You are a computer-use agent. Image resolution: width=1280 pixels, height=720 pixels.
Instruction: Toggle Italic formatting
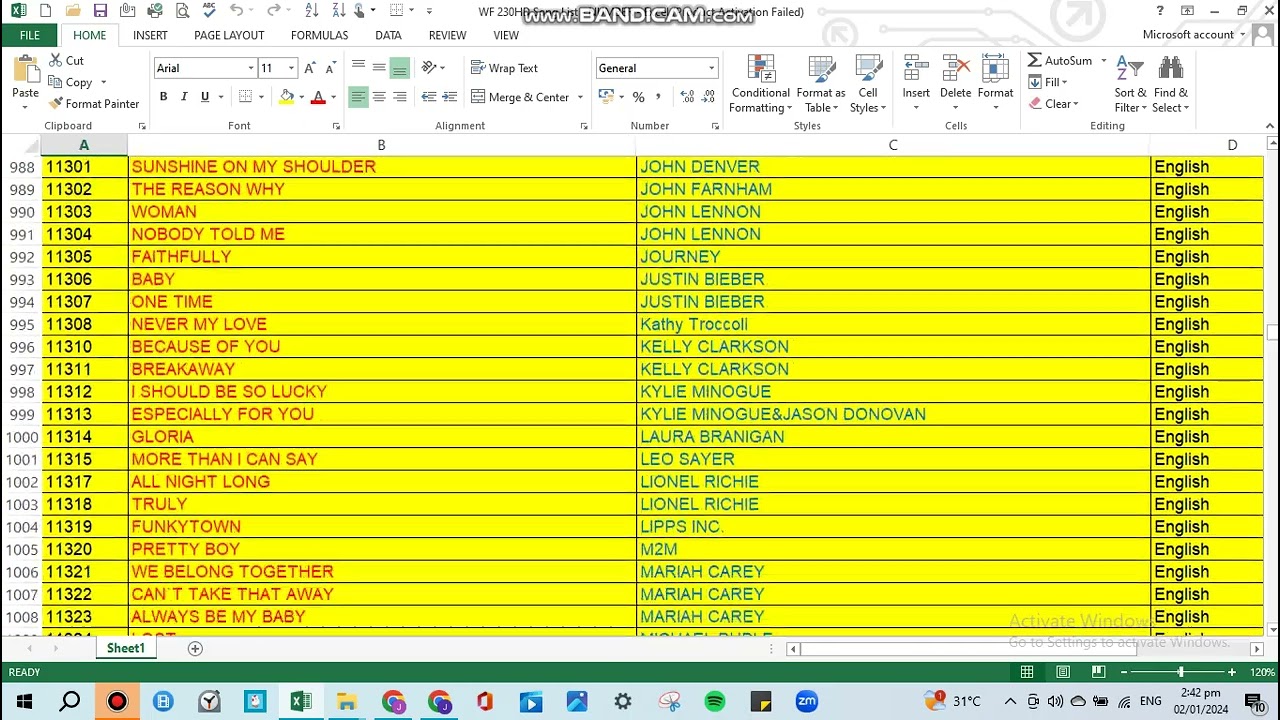tap(184, 97)
